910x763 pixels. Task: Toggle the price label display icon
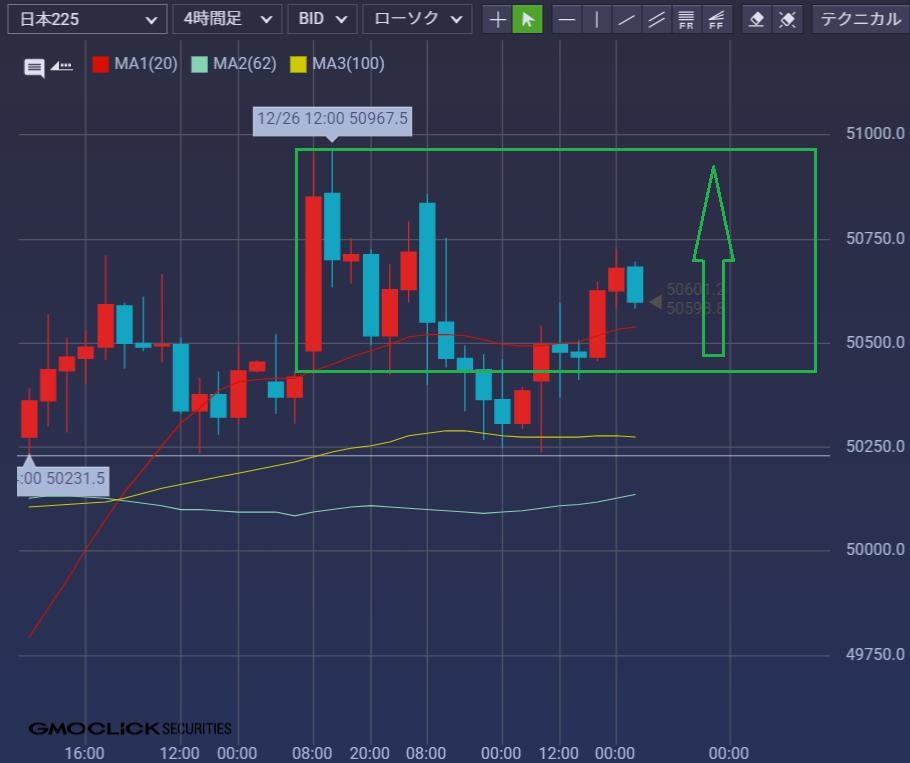pyautogui.click(x=62, y=66)
